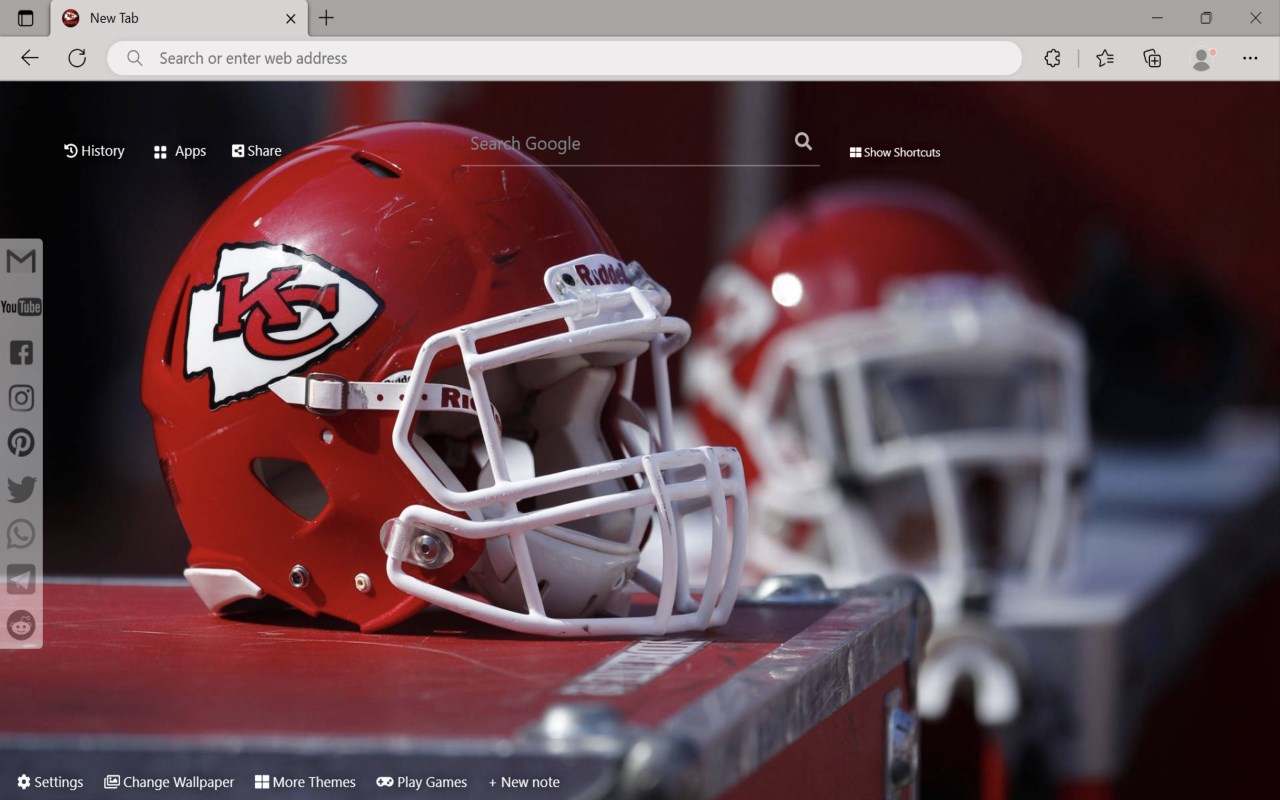The image size is (1280, 800).
Task: Open WhatsApp from the sidebar
Action: click(21, 534)
